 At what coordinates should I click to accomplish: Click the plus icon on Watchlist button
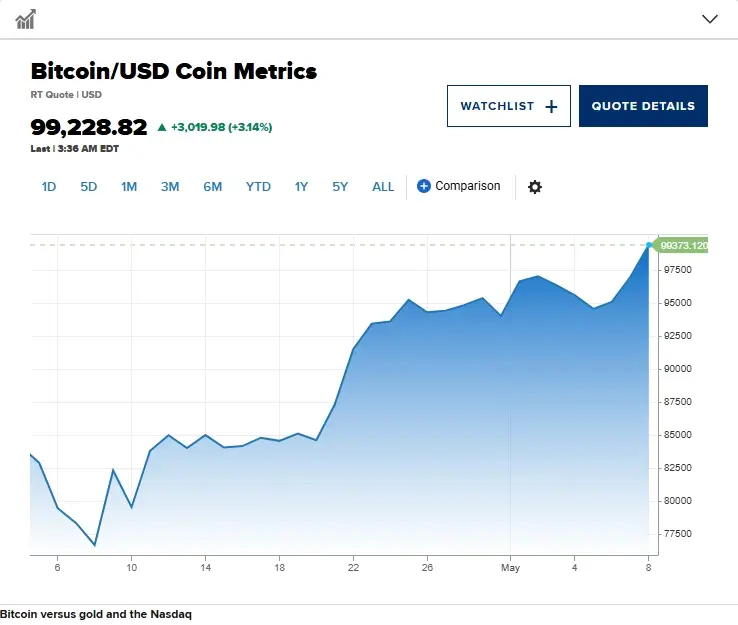click(551, 106)
